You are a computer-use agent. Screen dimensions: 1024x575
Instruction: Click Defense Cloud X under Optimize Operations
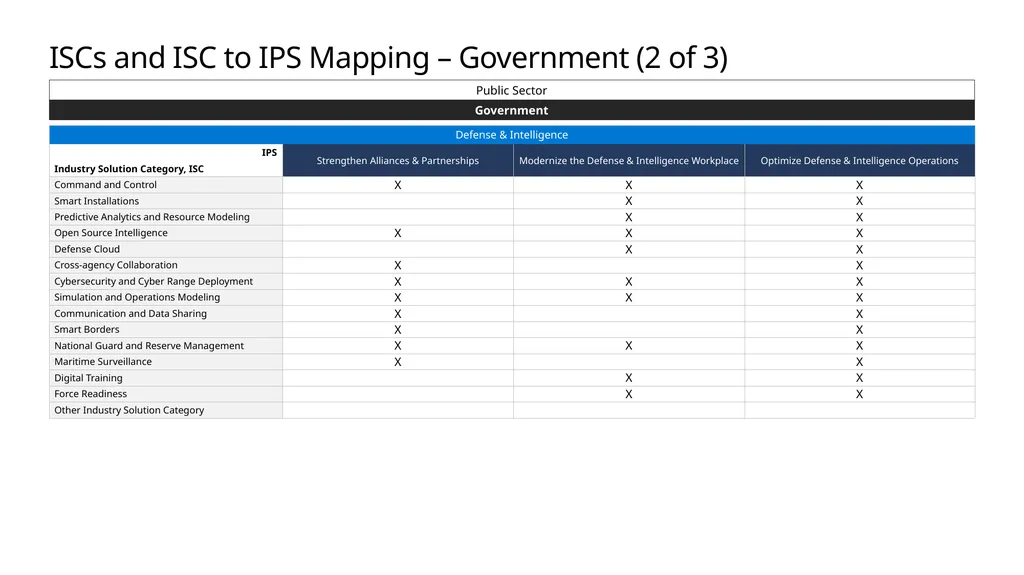[859, 250]
